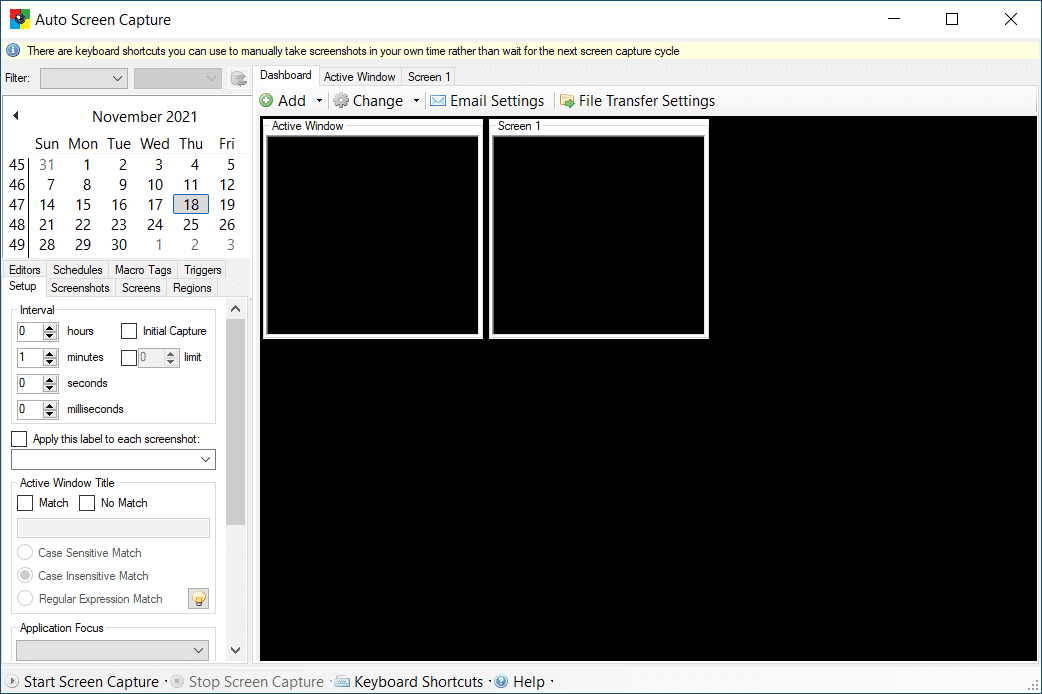
Task: Open the second Filter dropdown
Action: coord(177,78)
